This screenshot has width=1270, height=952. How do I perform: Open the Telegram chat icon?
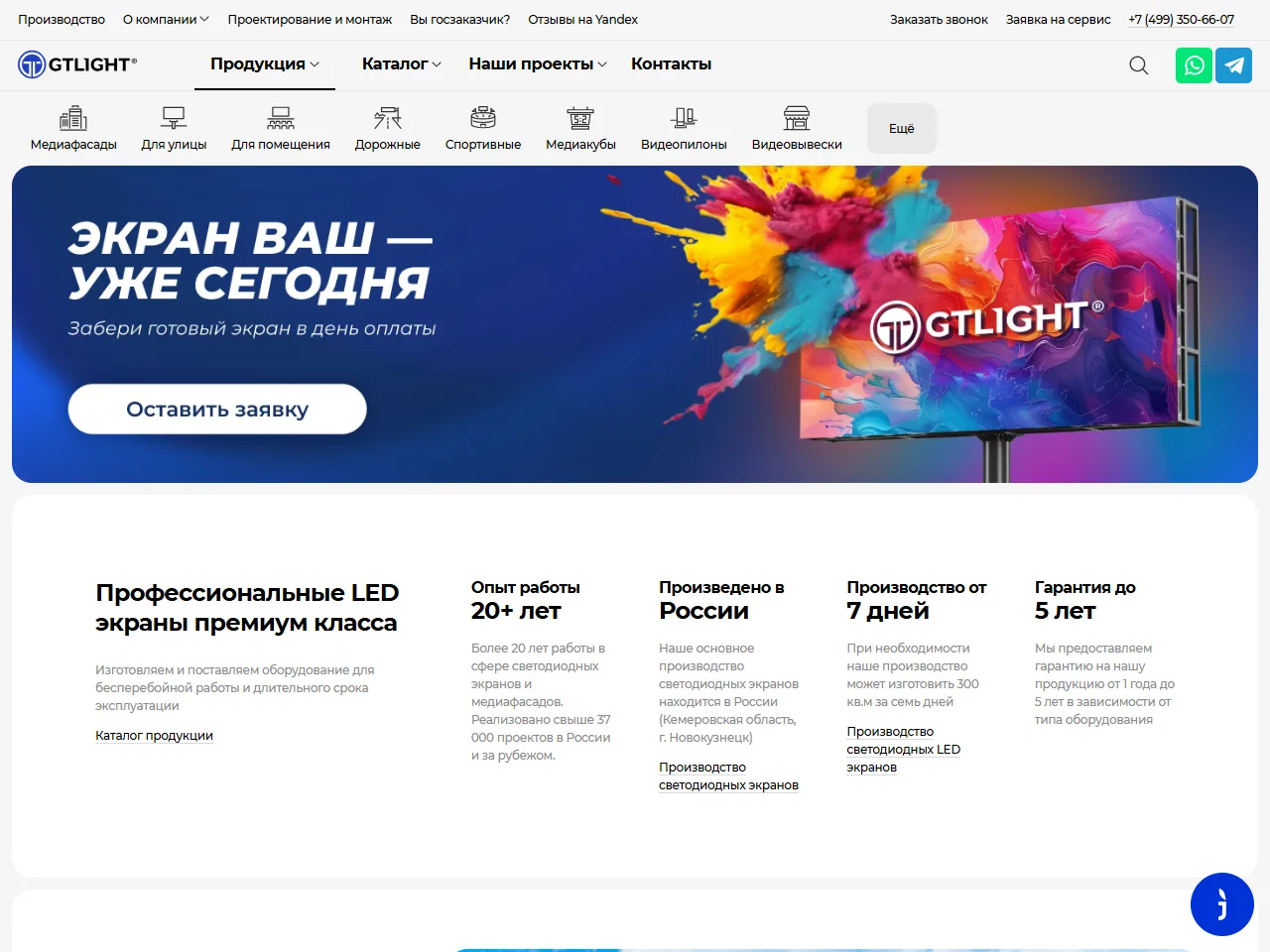[1234, 65]
